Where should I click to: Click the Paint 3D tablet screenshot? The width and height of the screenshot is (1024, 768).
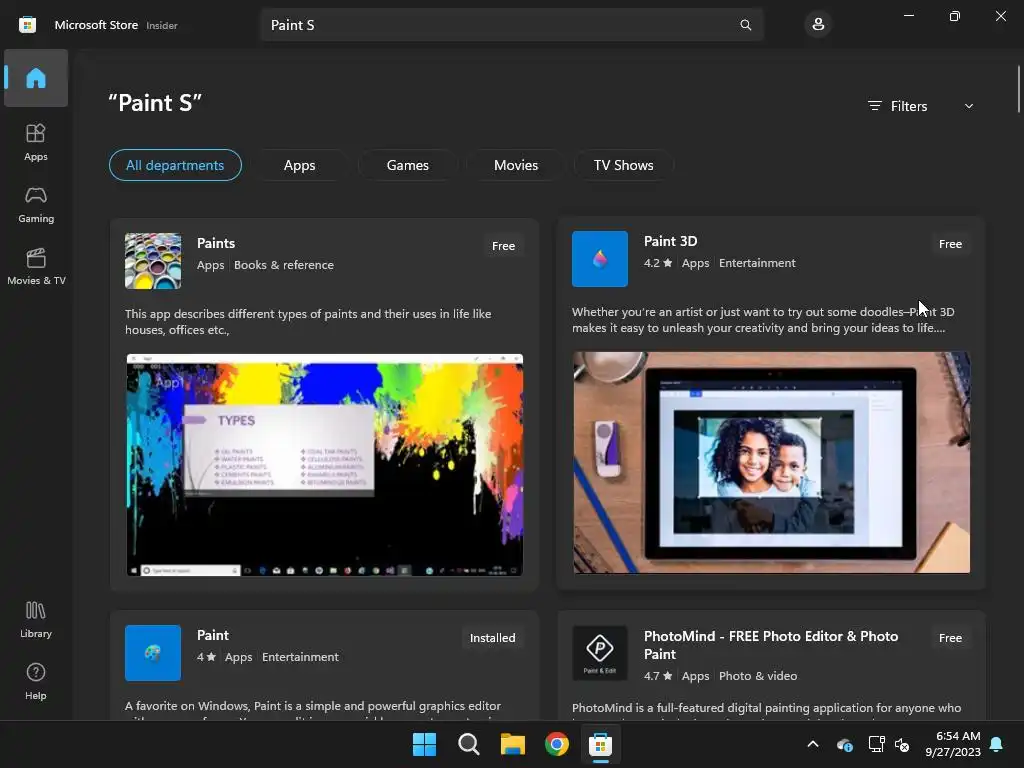pos(771,462)
